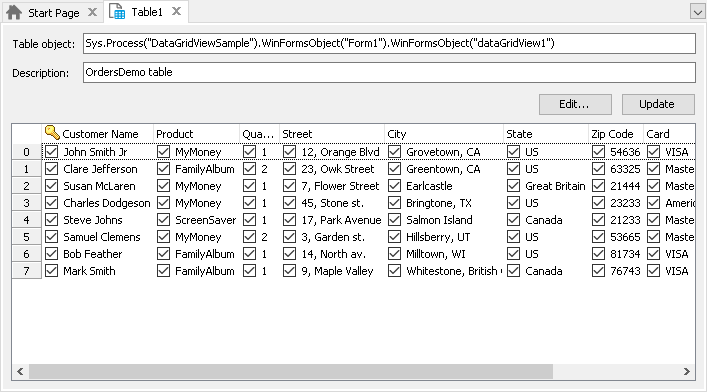Viewport: 707px width, 392px height.
Task: Click the Product column header
Action: [x=196, y=134]
